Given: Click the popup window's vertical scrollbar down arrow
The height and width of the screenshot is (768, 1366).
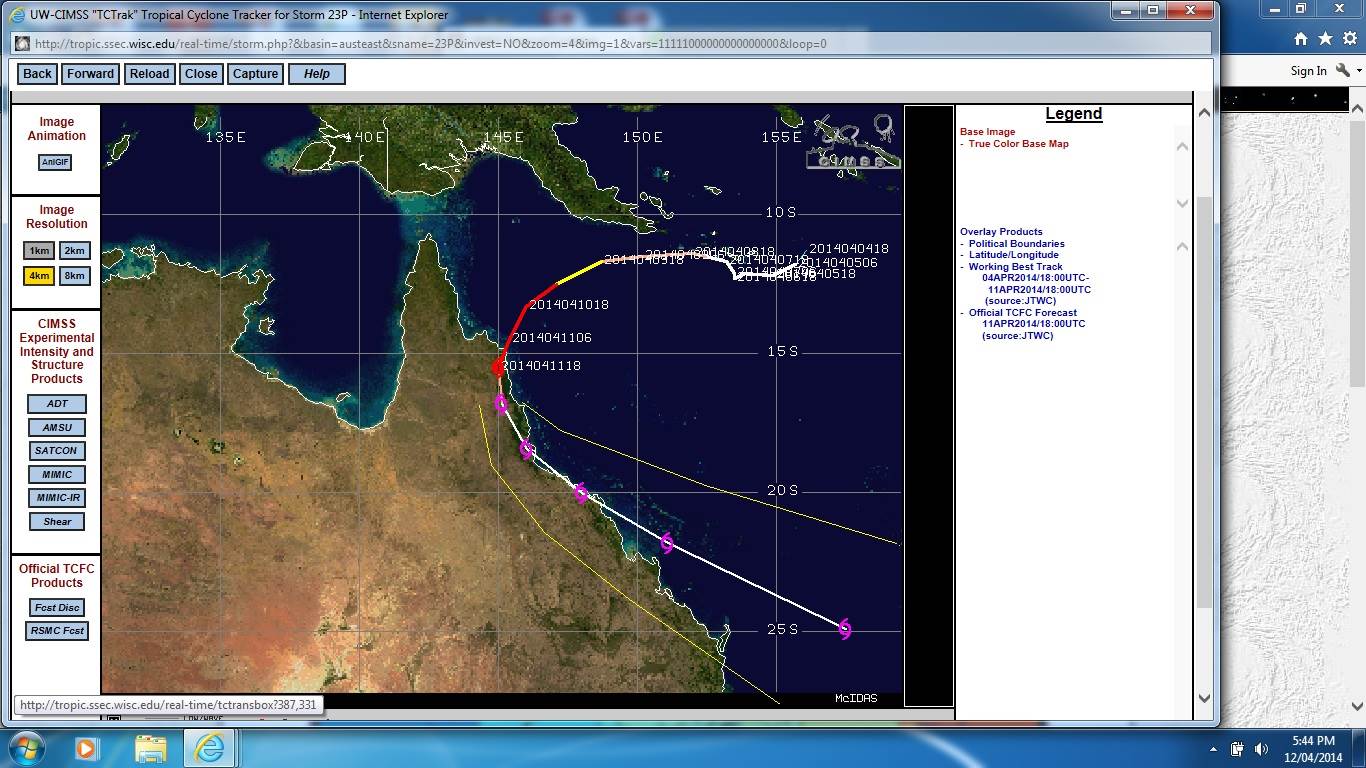Looking at the screenshot, I should tap(1204, 698).
